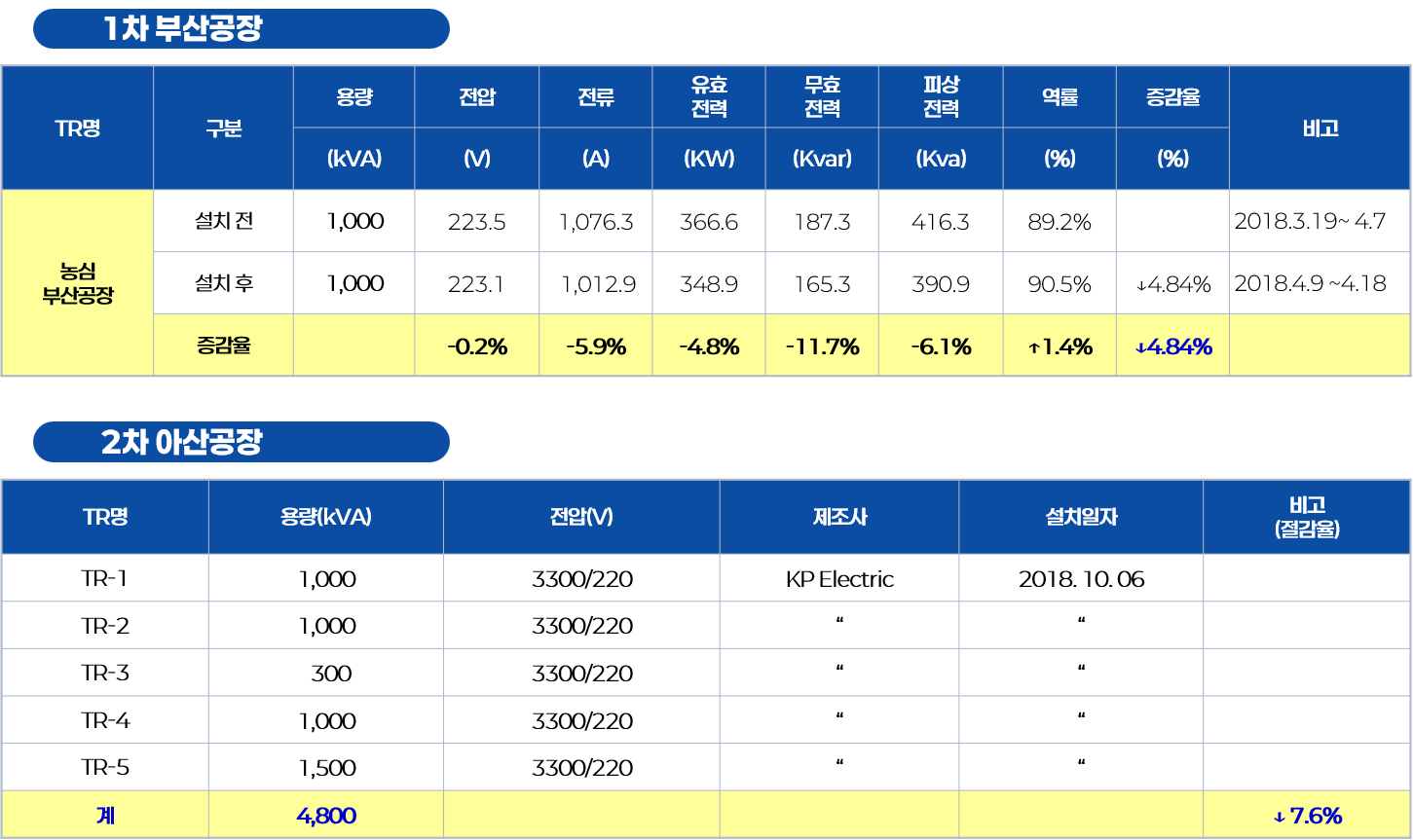The height and width of the screenshot is (840, 1413).
Task: Select the 비고 (절감율) column header
Action: click(x=1307, y=517)
